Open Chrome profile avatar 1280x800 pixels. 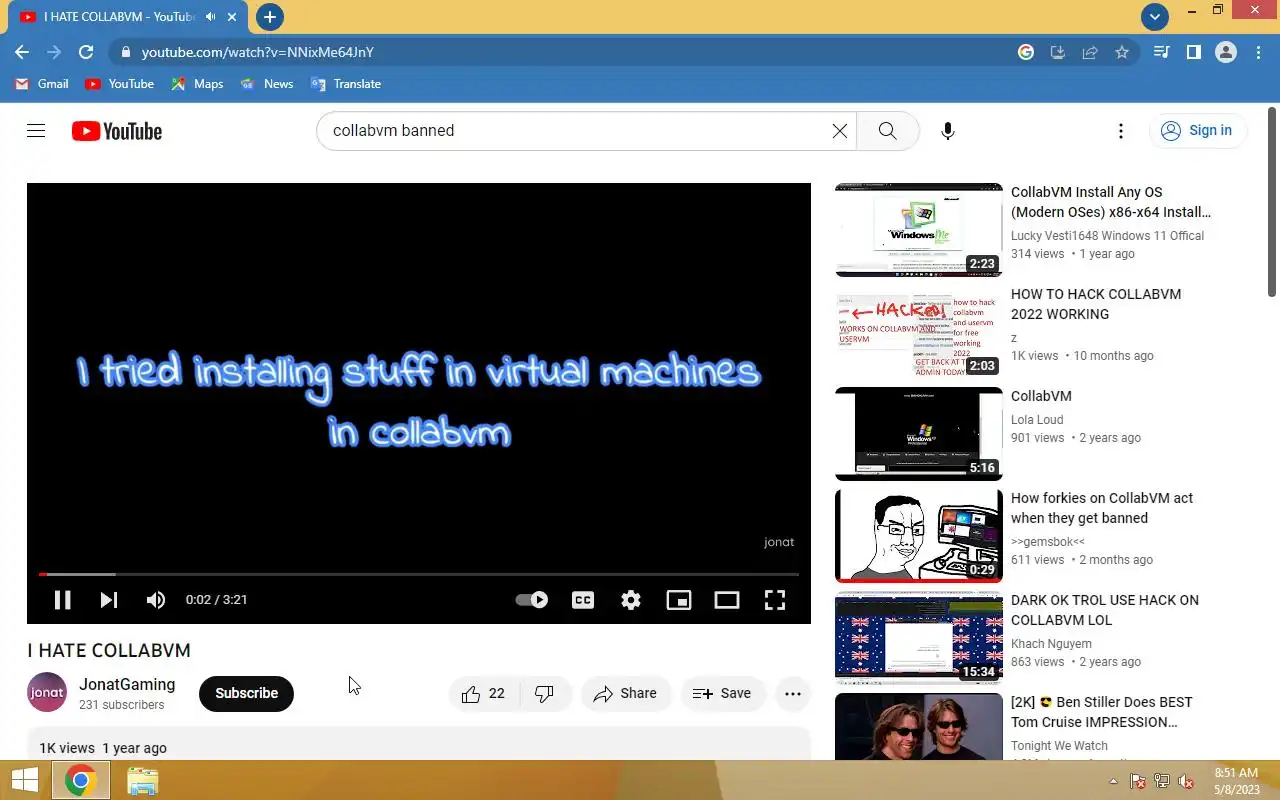(x=1226, y=52)
